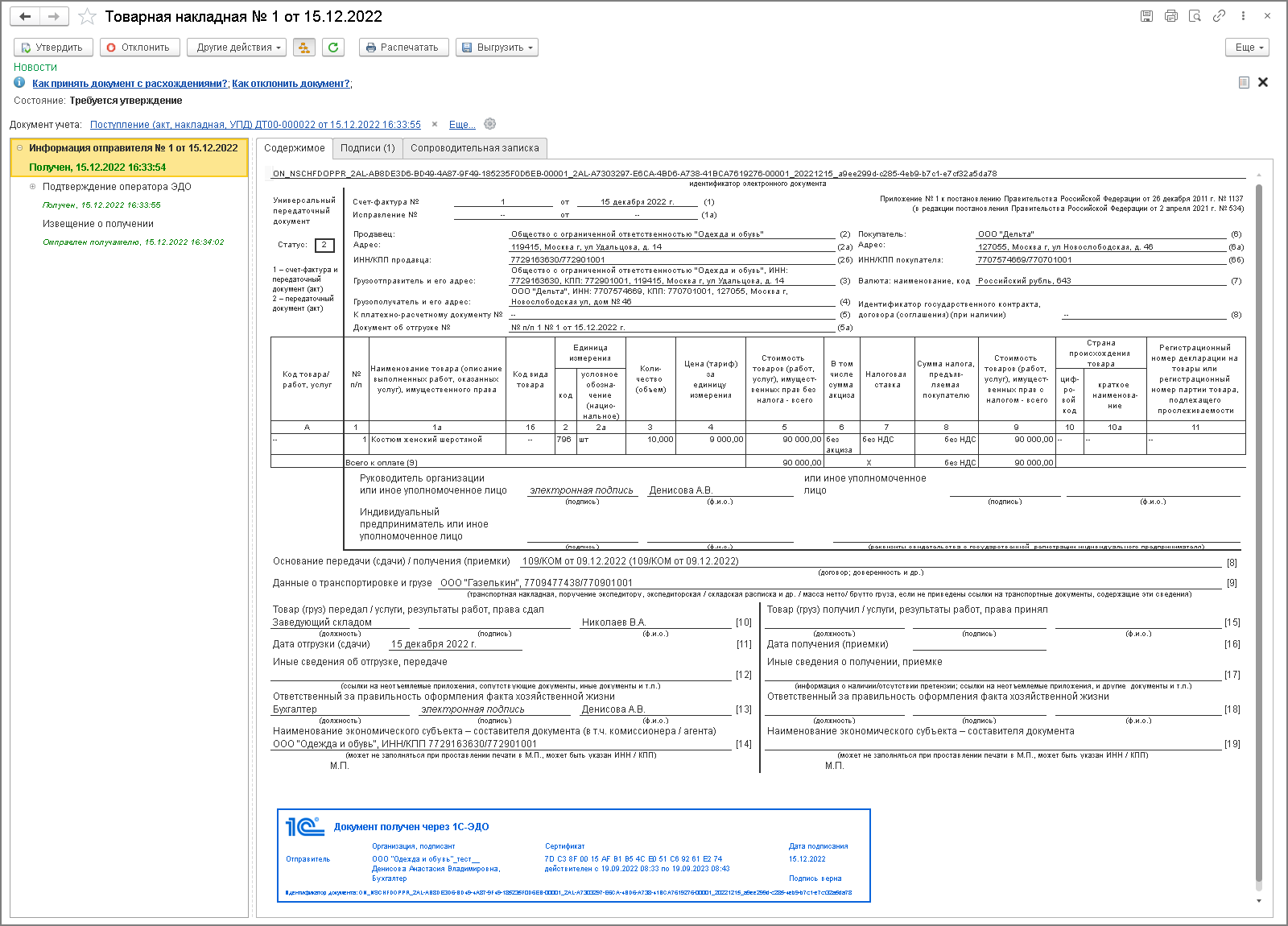Go back using the left arrow
The width and height of the screenshot is (1288, 926).
pyautogui.click(x=25, y=16)
